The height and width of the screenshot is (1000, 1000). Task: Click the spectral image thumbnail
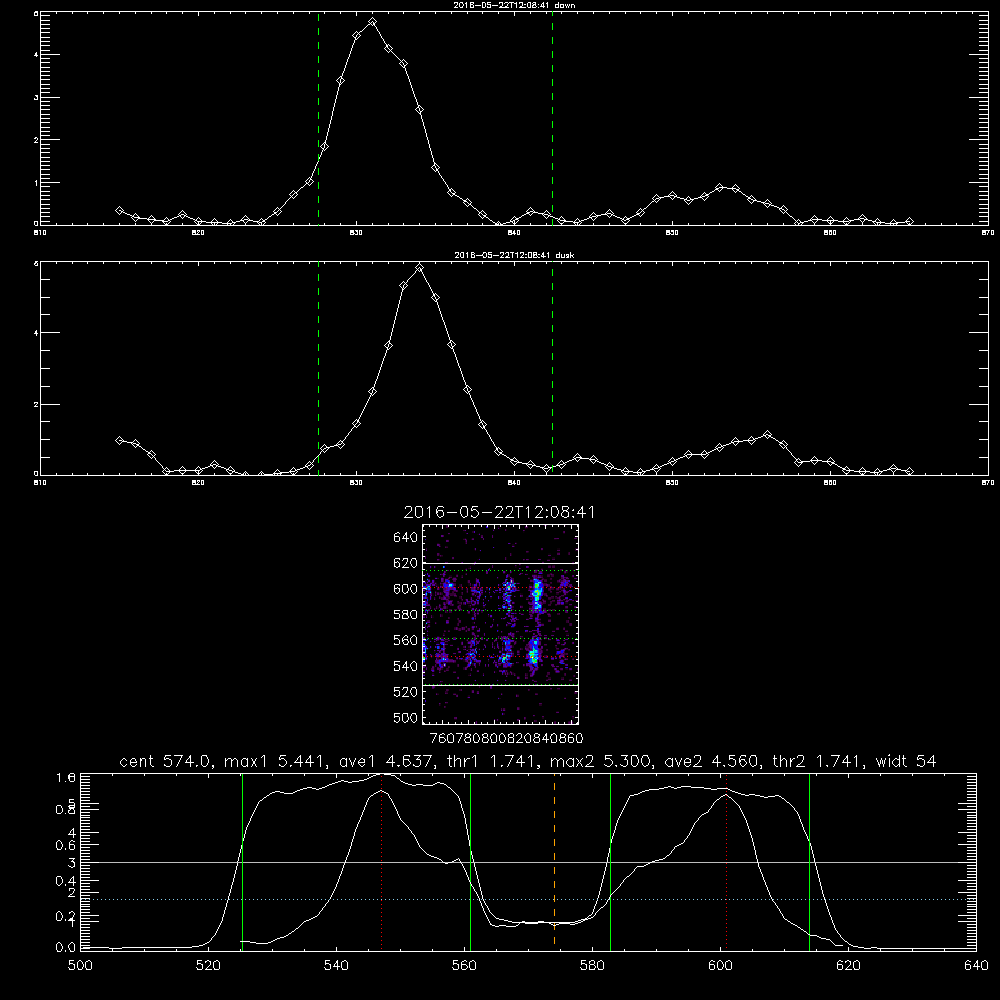point(500,624)
